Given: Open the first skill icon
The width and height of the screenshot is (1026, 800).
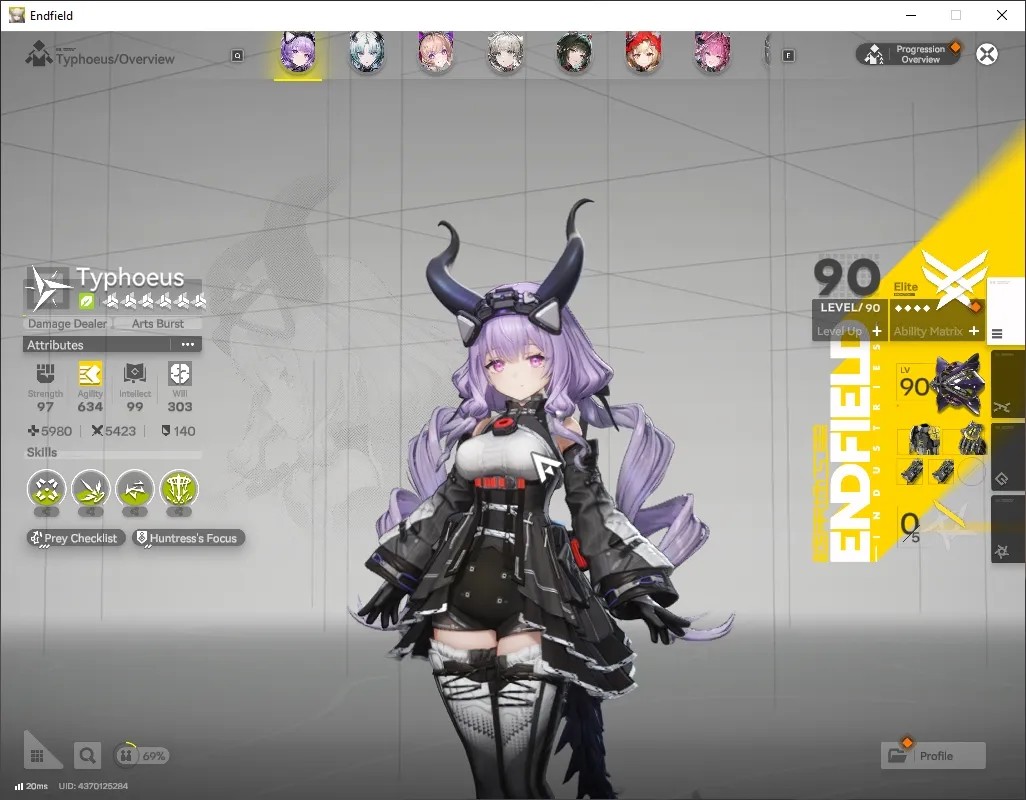Looking at the screenshot, I should [x=46, y=489].
